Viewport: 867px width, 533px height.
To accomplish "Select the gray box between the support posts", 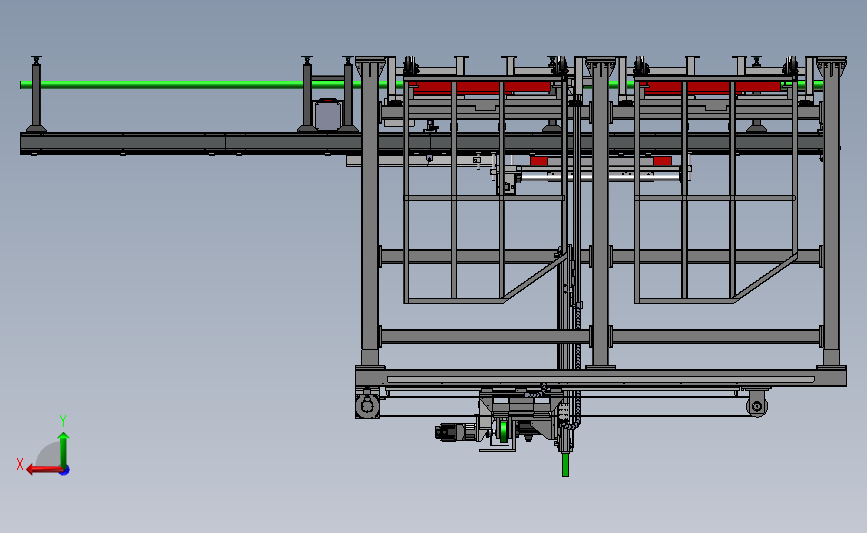I will click(x=327, y=114).
